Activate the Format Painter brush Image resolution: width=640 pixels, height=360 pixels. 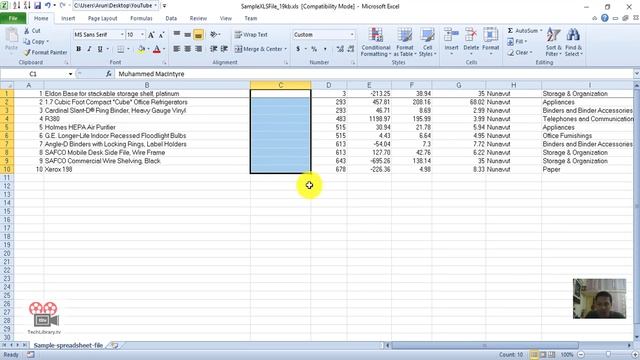pyautogui.click(x=27, y=52)
